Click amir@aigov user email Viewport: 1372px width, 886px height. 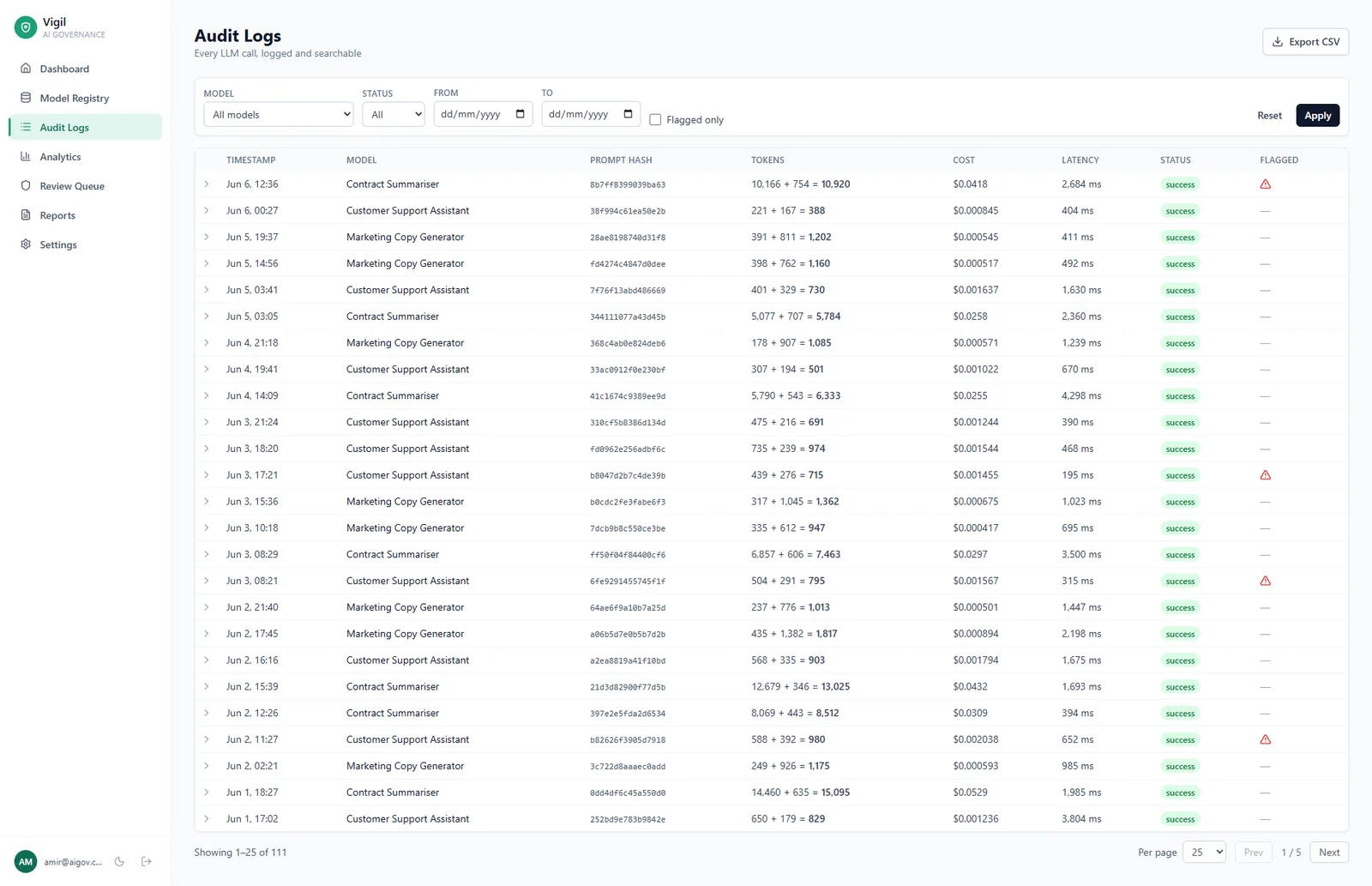tap(73, 861)
